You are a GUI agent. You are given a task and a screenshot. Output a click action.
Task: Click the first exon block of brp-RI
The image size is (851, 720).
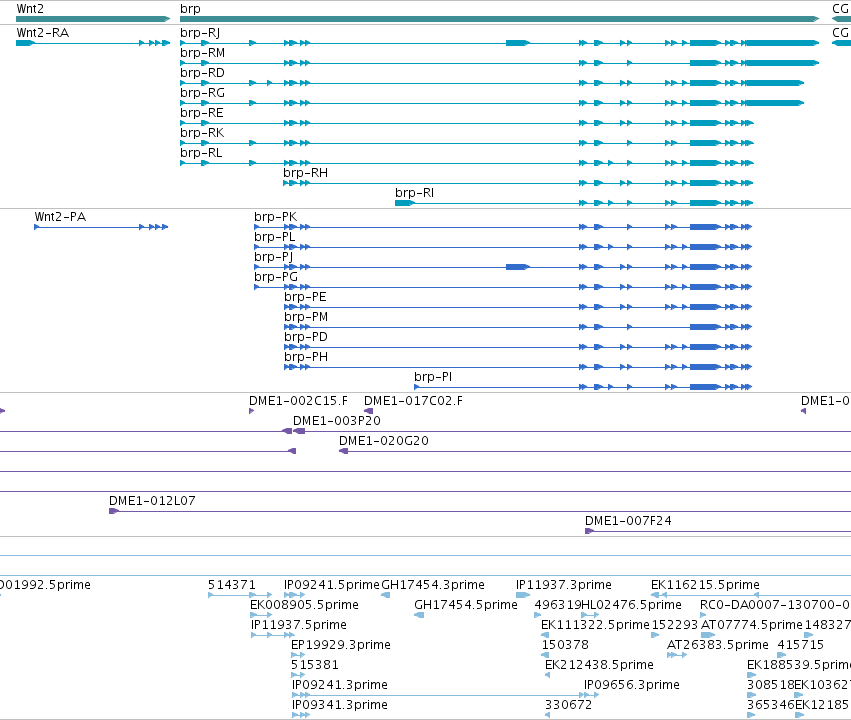404,203
